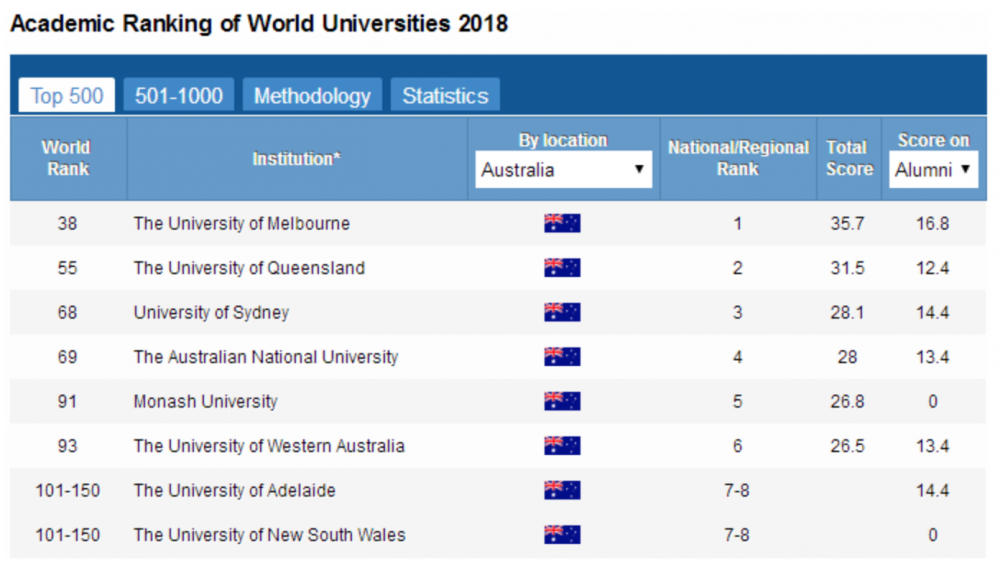
Task: Open The University of Queensland link
Action: click(249, 268)
